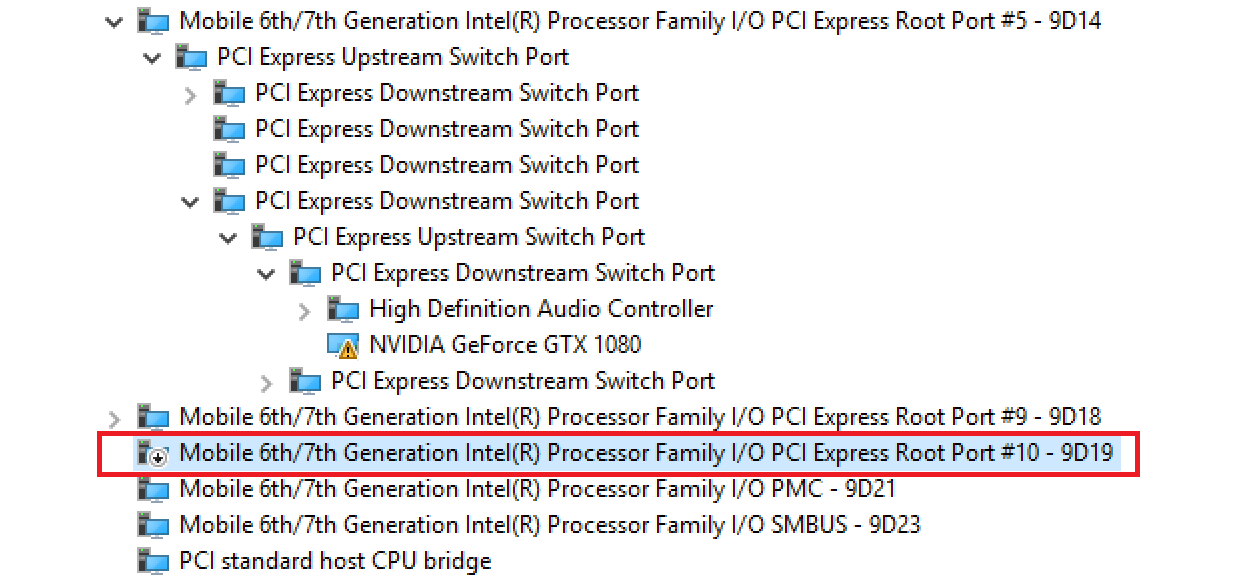Collapse the Downstream Switch Port containing the Audio Controller
The height and width of the screenshot is (576, 1238).
pyautogui.click(x=266, y=274)
